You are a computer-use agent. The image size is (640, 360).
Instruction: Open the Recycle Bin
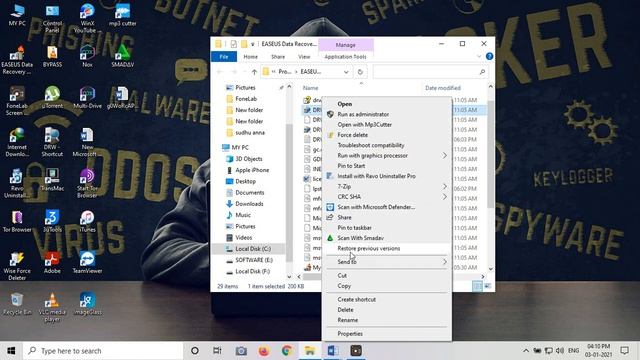point(17,304)
